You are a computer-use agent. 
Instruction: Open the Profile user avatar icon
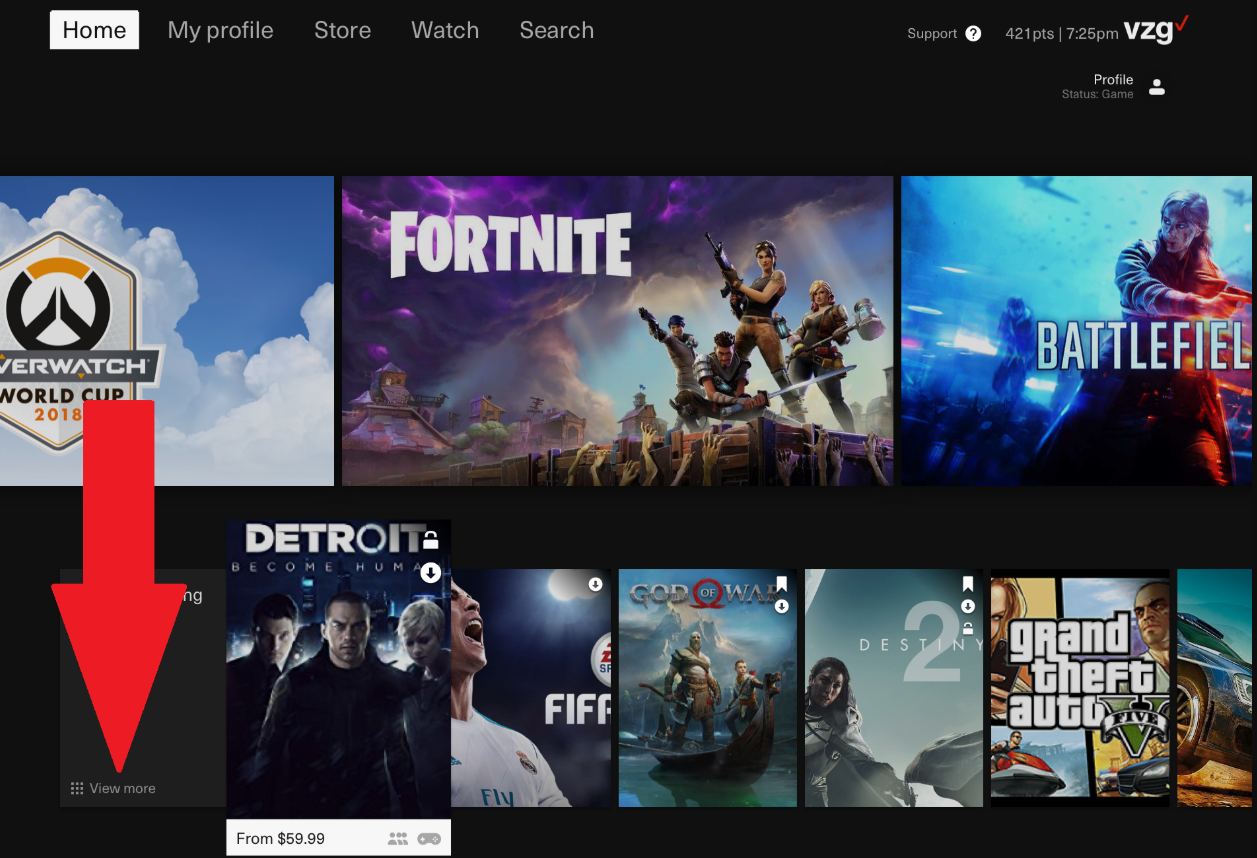tap(1157, 87)
